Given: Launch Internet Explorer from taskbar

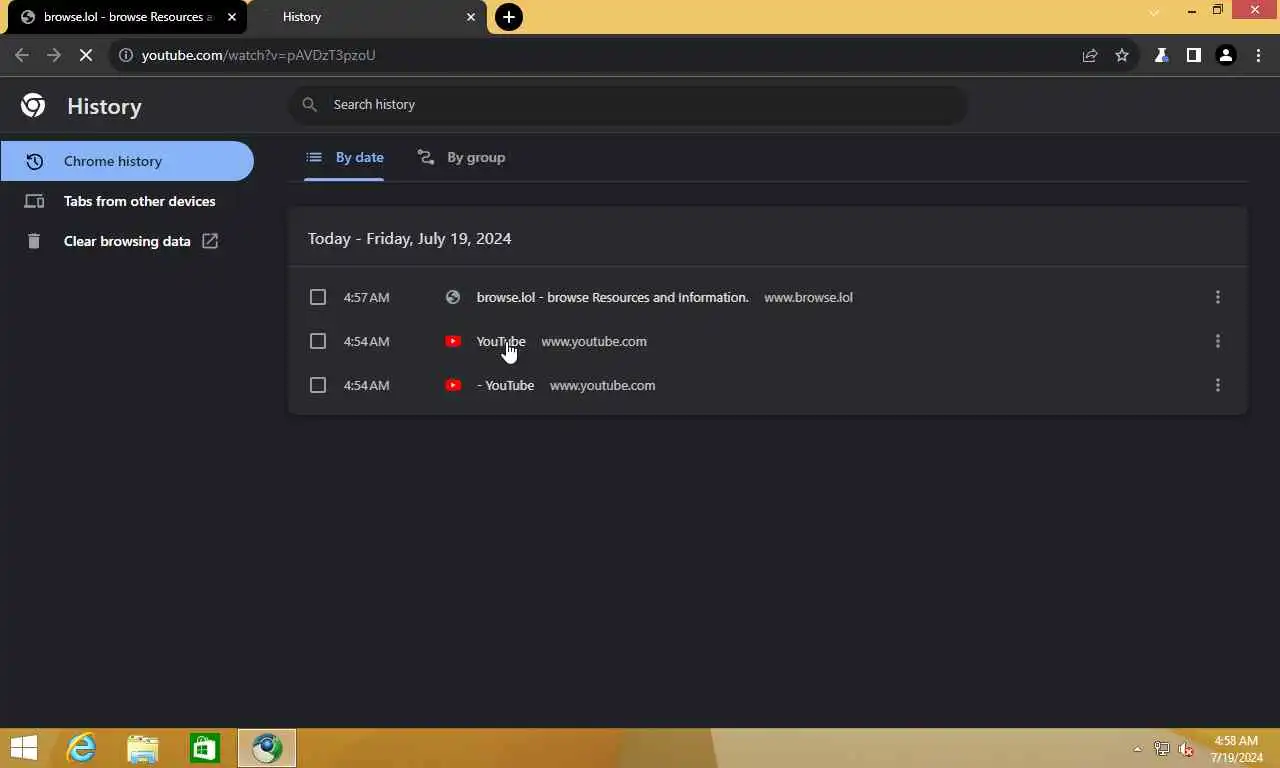Looking at the screenshot, I should coord(81,748).
